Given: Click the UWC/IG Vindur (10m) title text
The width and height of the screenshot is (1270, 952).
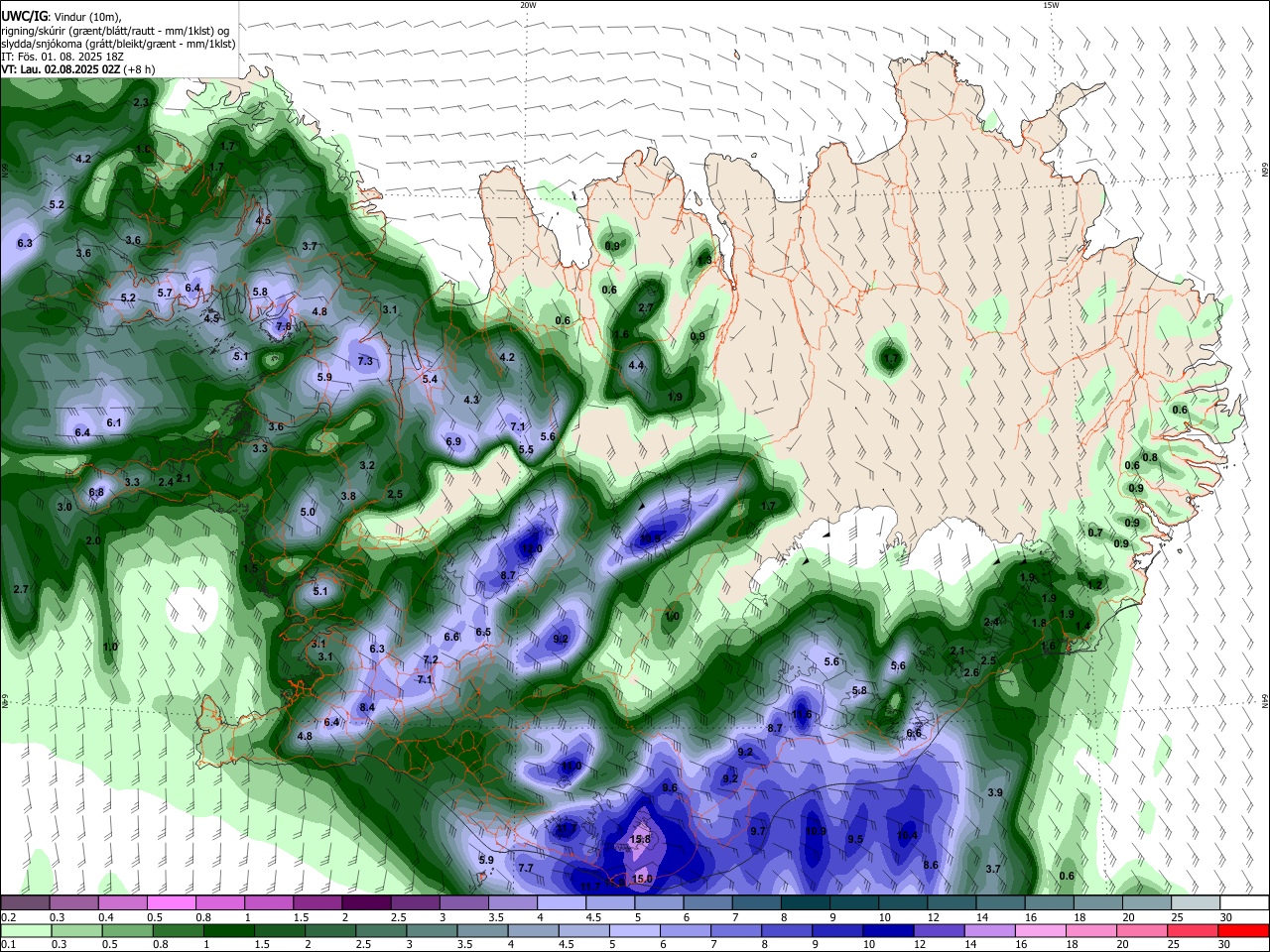Looking at the screenshot, I should (x=62, y=17).
